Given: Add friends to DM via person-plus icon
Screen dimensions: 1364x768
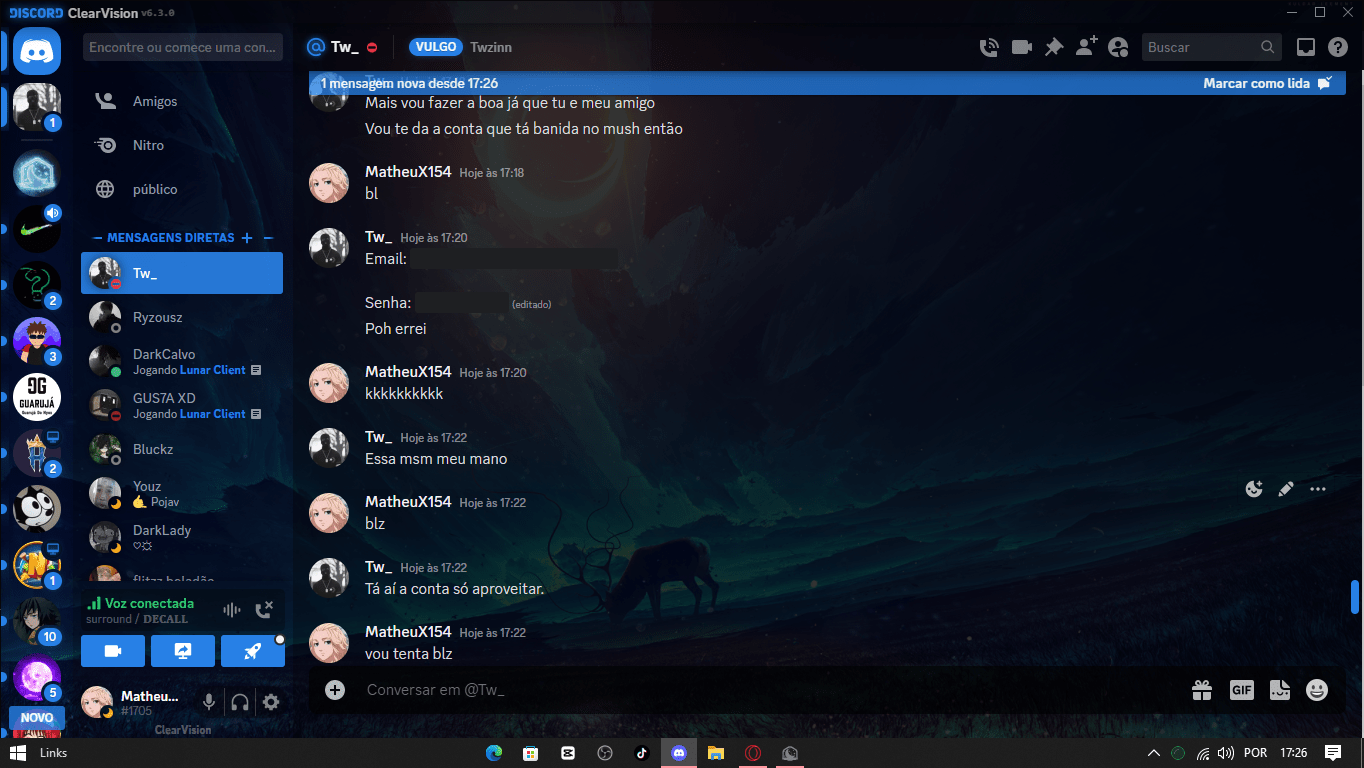Looking at the screenshot, I should click(x=1086, y=46).
